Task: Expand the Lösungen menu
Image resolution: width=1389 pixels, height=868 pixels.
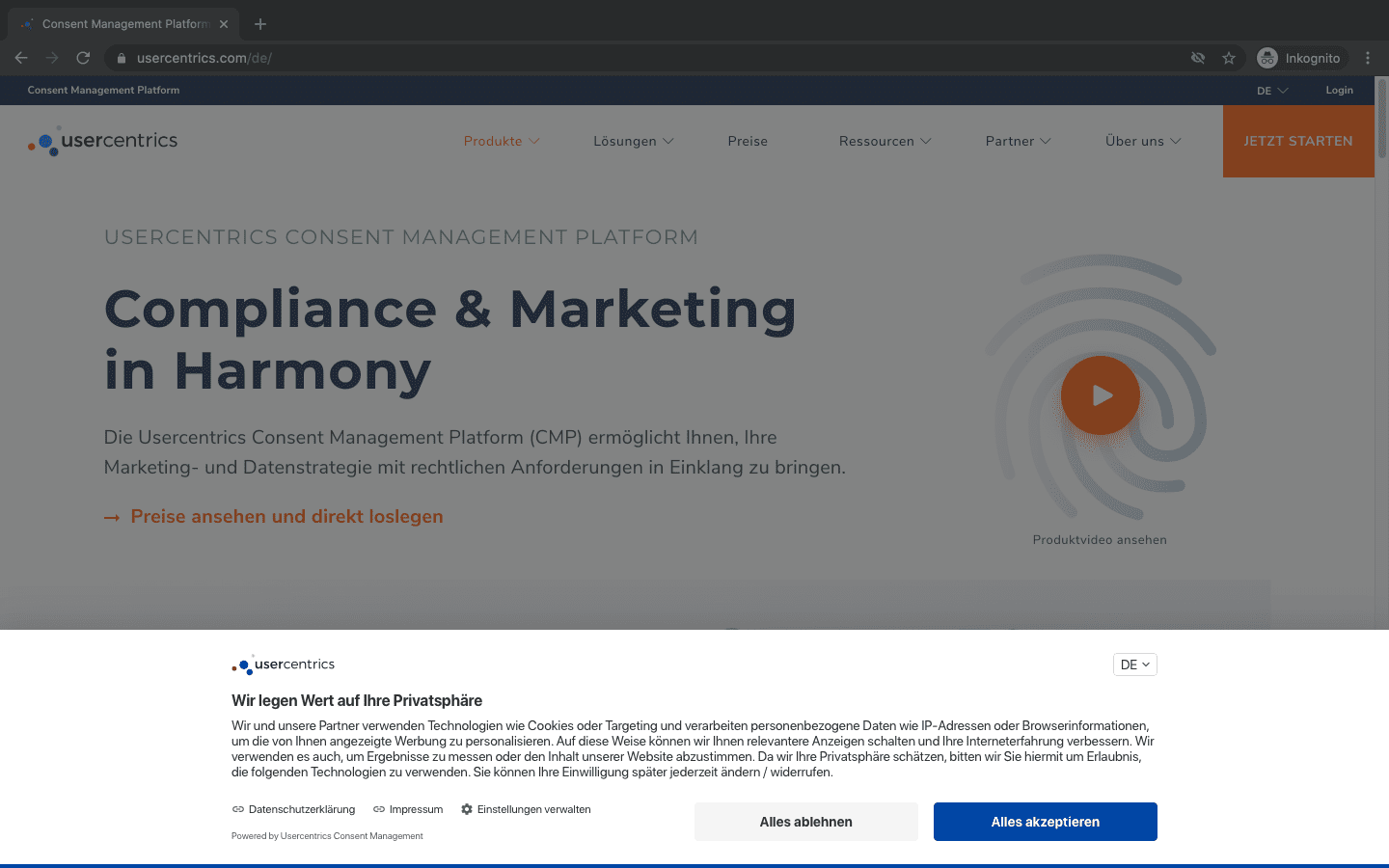Action: coord(634,141)
